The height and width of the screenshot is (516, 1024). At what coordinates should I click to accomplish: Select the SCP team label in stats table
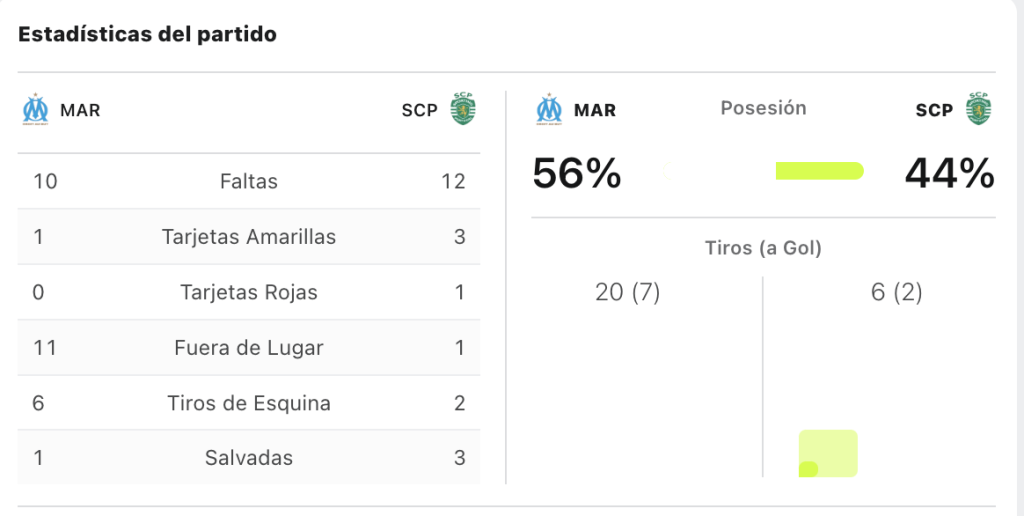pos(419,110)
